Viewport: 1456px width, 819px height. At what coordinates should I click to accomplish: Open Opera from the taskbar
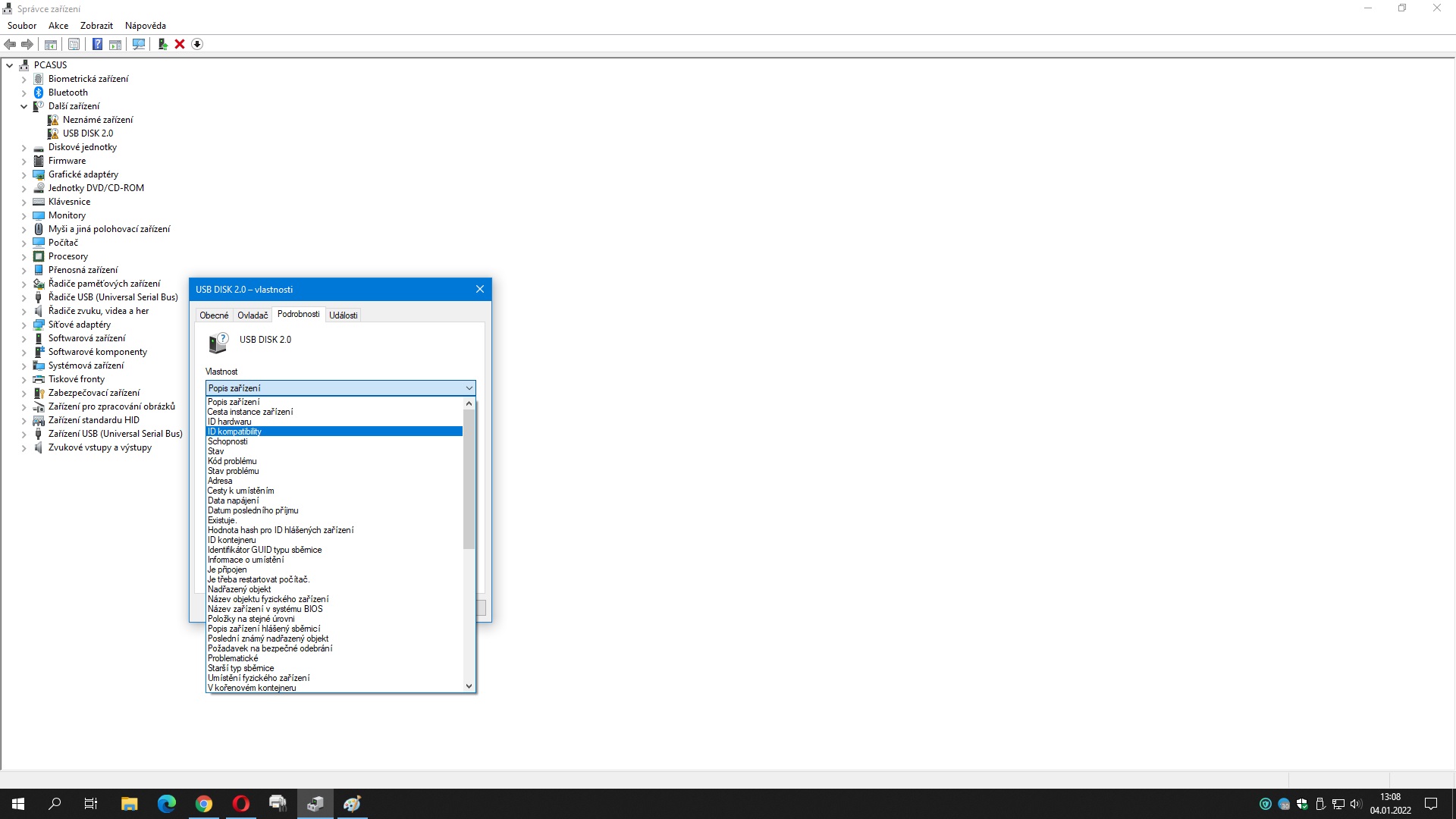[241, 804]
